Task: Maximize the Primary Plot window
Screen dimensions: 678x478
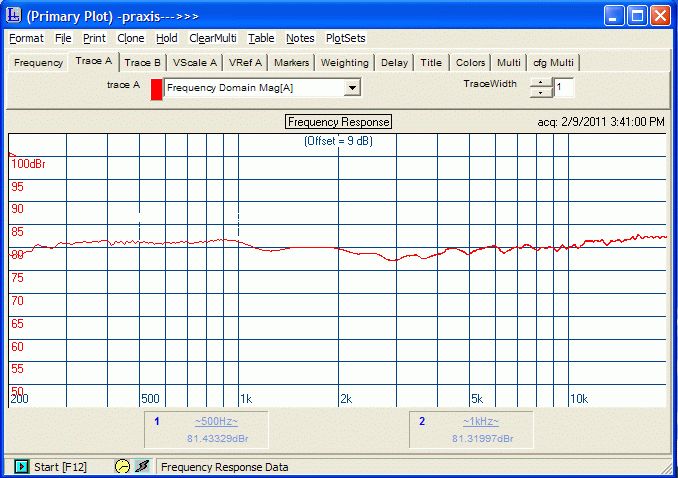Action: pos(637,16)
